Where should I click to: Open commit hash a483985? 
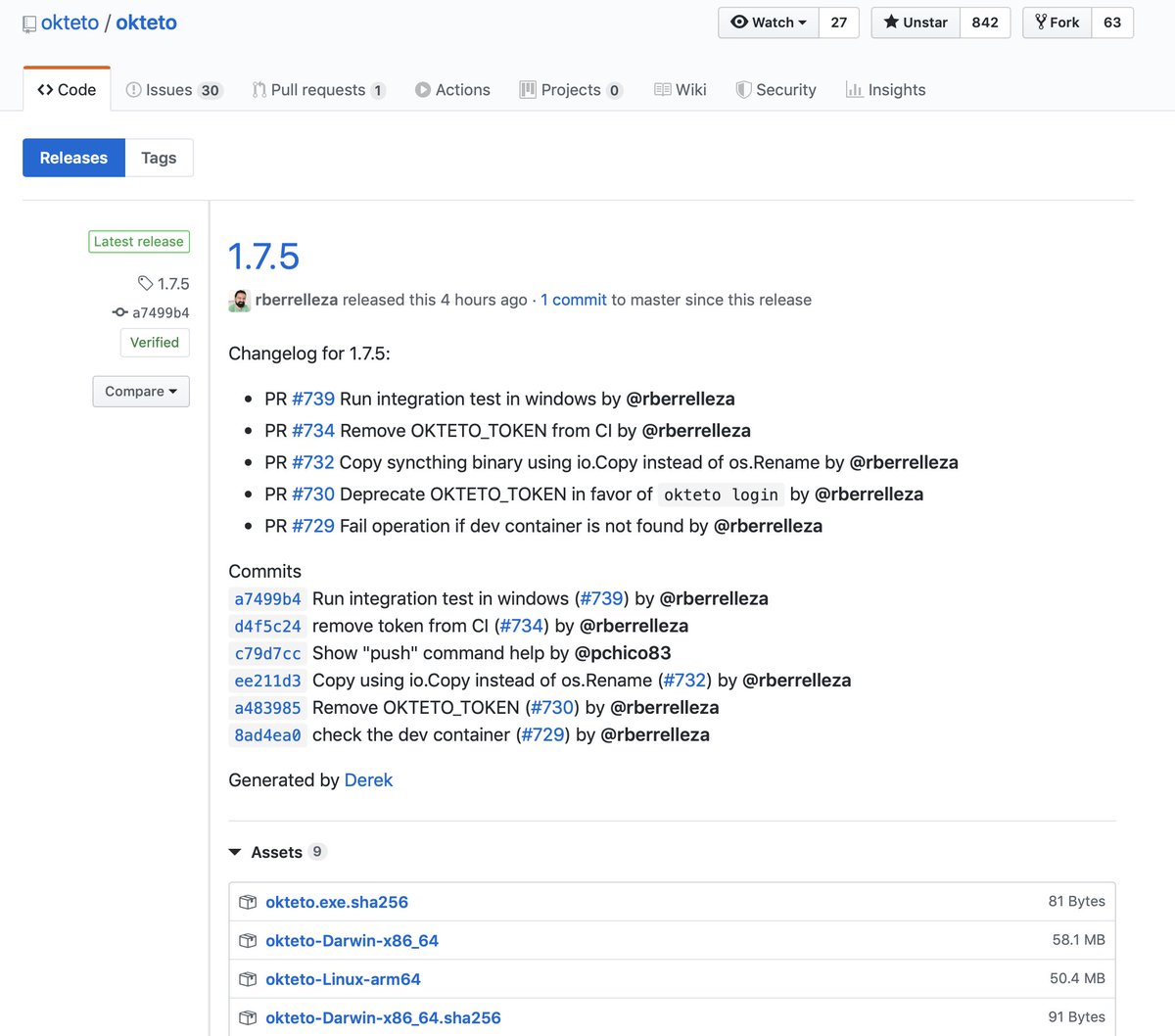pyautogui.click(x=267, y=708)
